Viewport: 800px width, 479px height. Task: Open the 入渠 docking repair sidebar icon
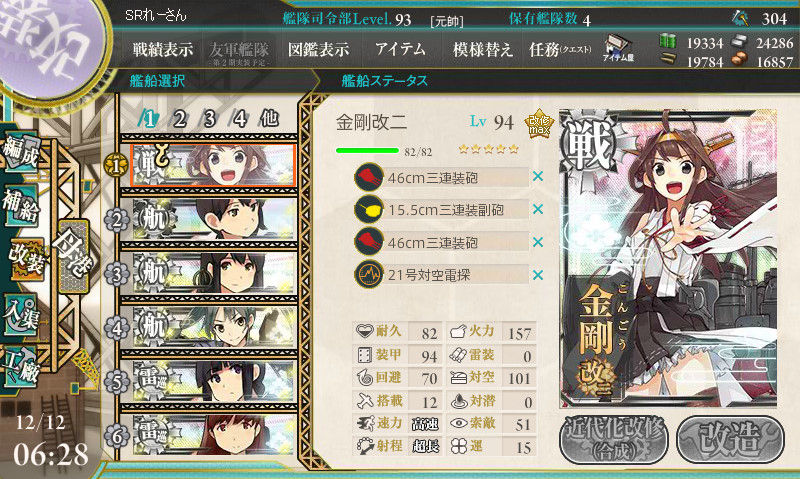click(x=20, y=313)
